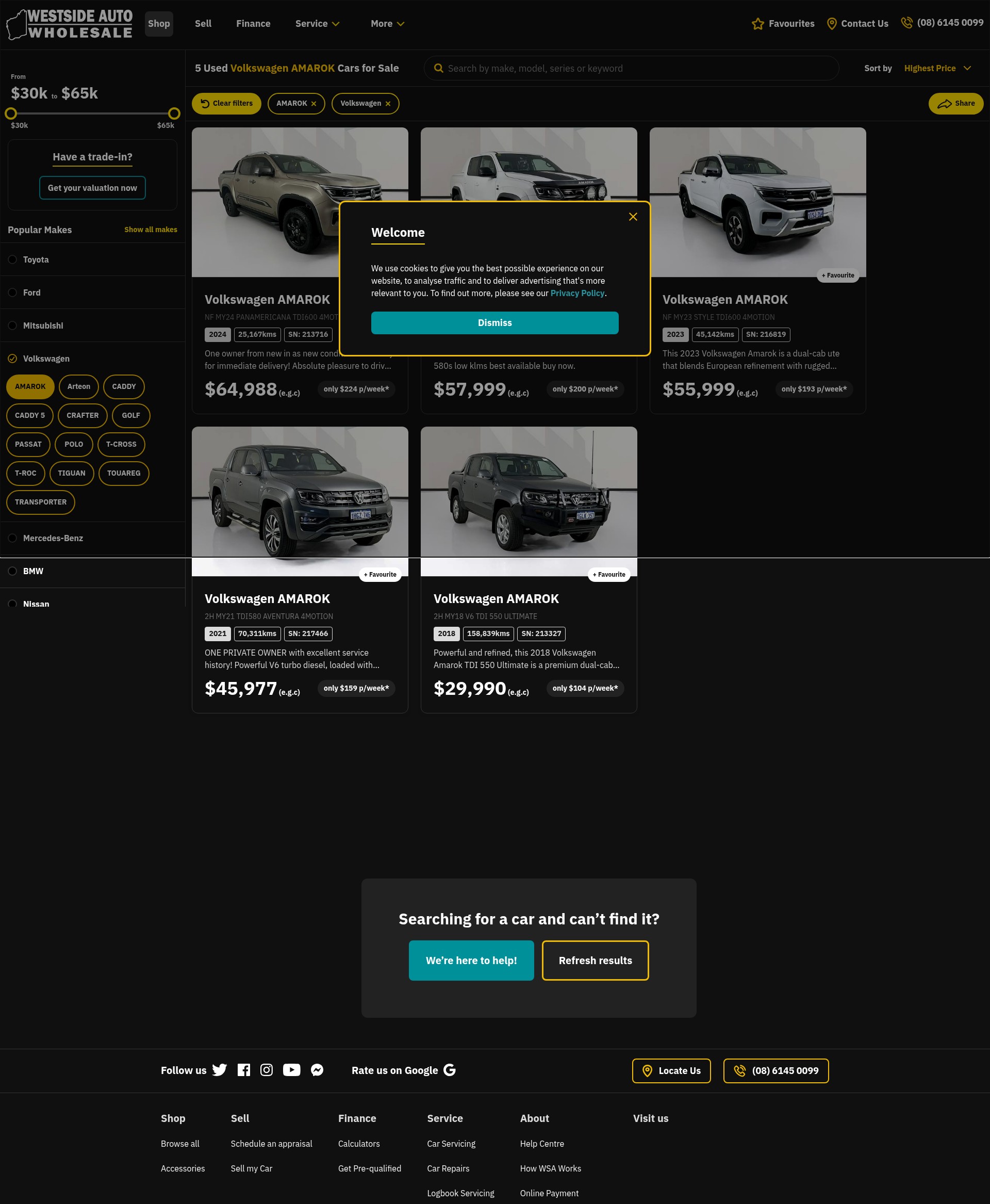
Task: Click footer phone number button
Action: (x=775, y=1071)
